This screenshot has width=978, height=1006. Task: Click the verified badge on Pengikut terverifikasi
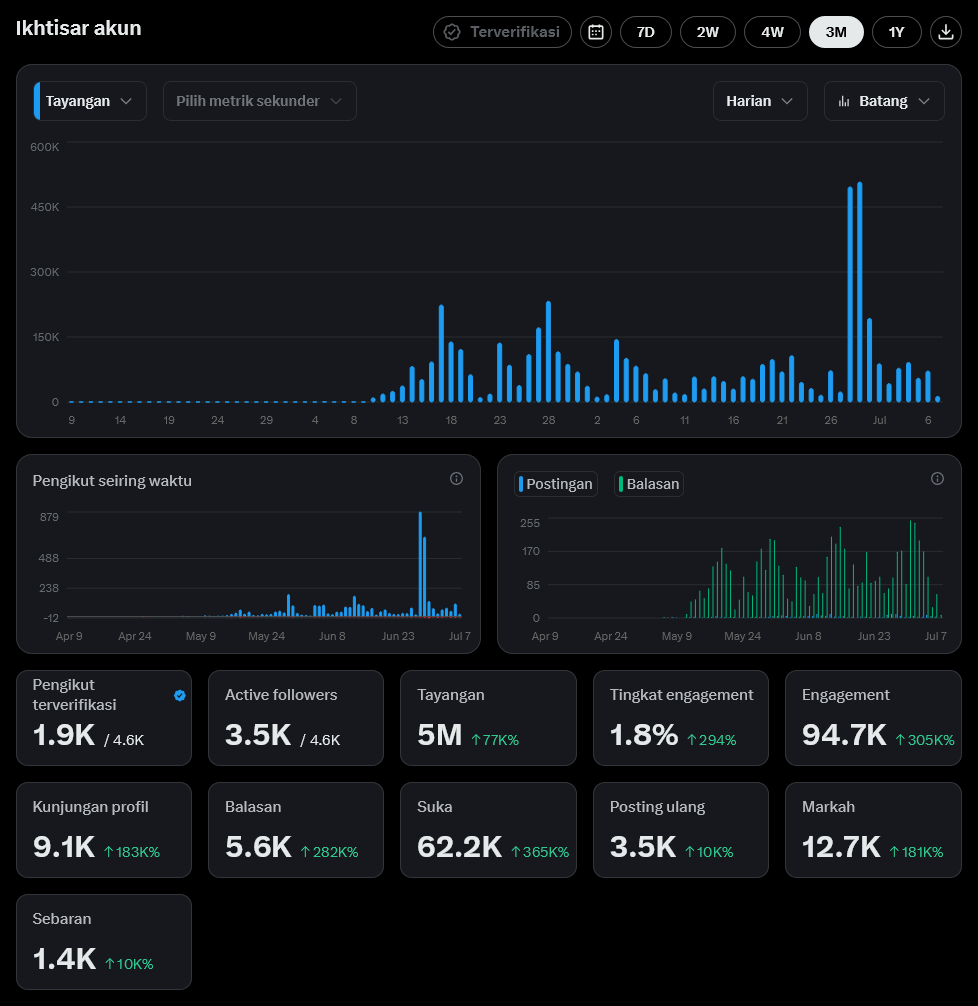pos(180,695)
